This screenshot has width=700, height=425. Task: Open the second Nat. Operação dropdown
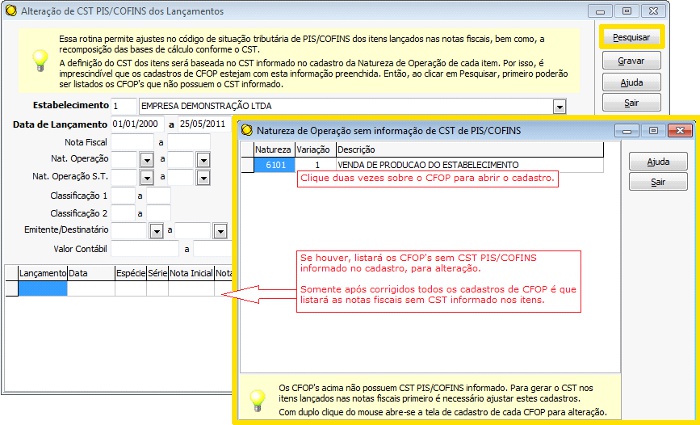203,160
